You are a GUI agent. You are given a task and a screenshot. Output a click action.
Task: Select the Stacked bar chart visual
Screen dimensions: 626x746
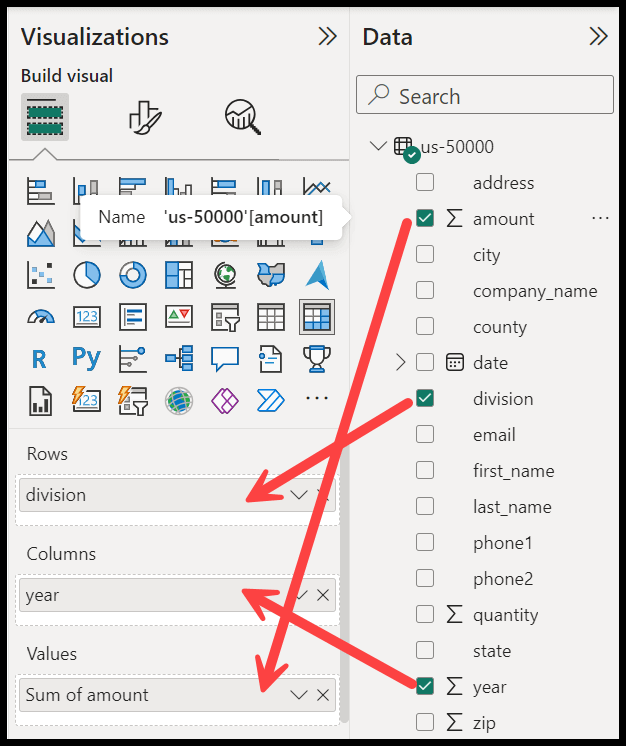coord(40,190)
